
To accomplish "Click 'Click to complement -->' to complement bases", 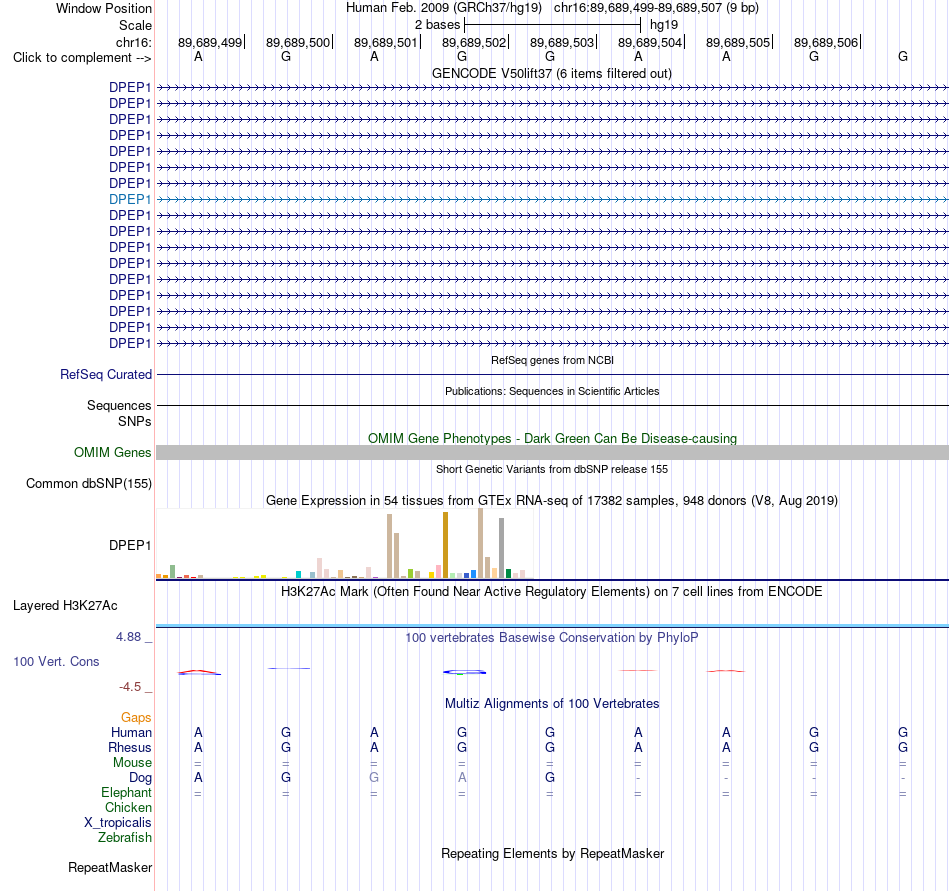I will tap(82, 58).
